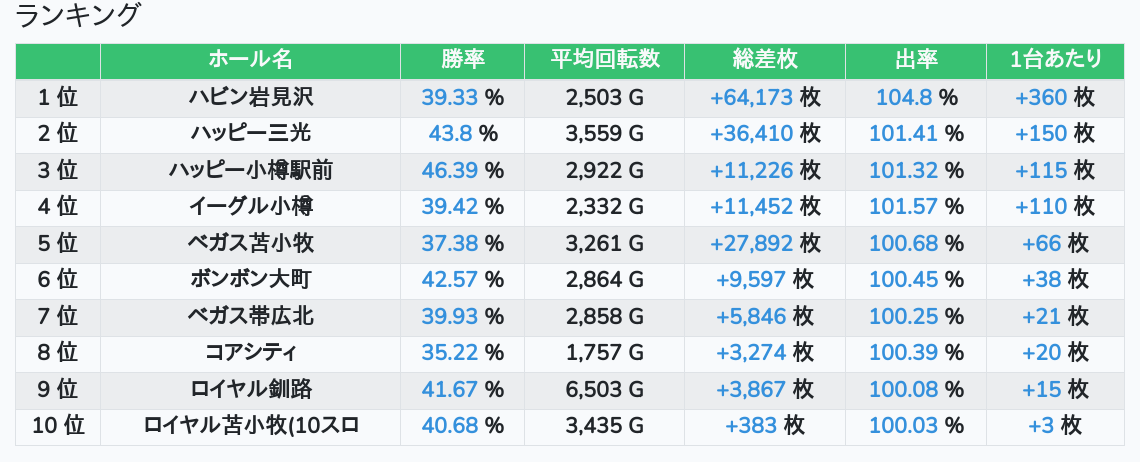This screenshot has height=462, width=1140.
Task: Click the 101.57 payout rate value
Action: coord(903,206)
